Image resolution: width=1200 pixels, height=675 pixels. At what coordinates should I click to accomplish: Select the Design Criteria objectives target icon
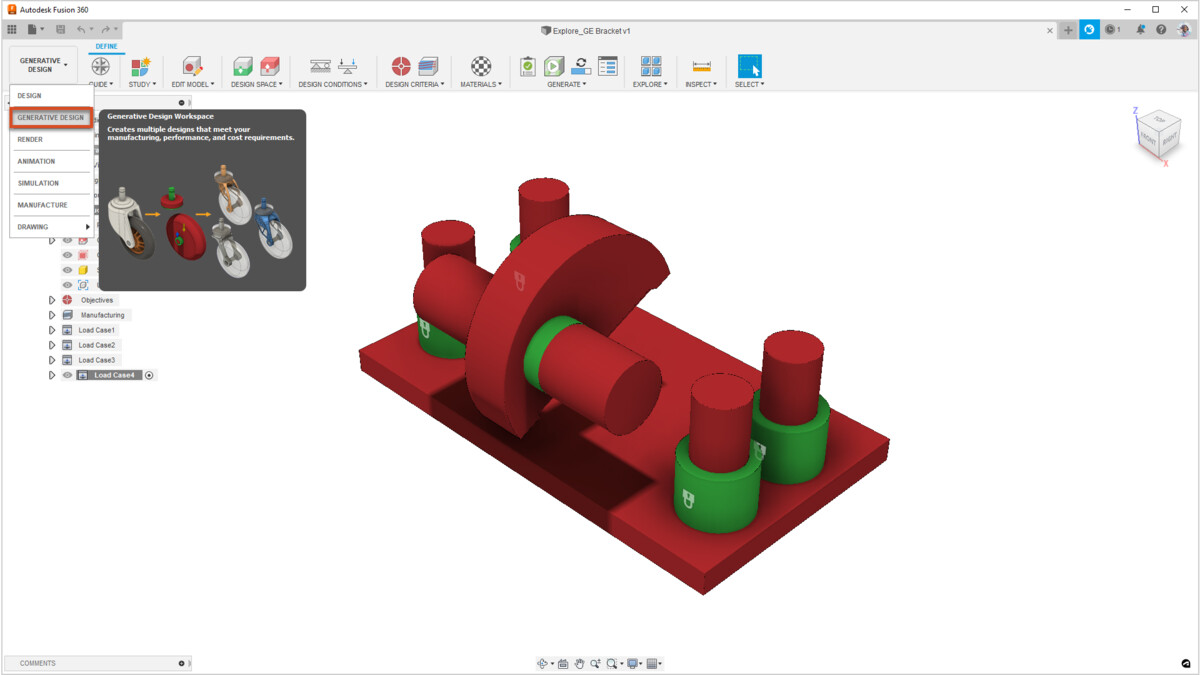[x=401, y=66]
